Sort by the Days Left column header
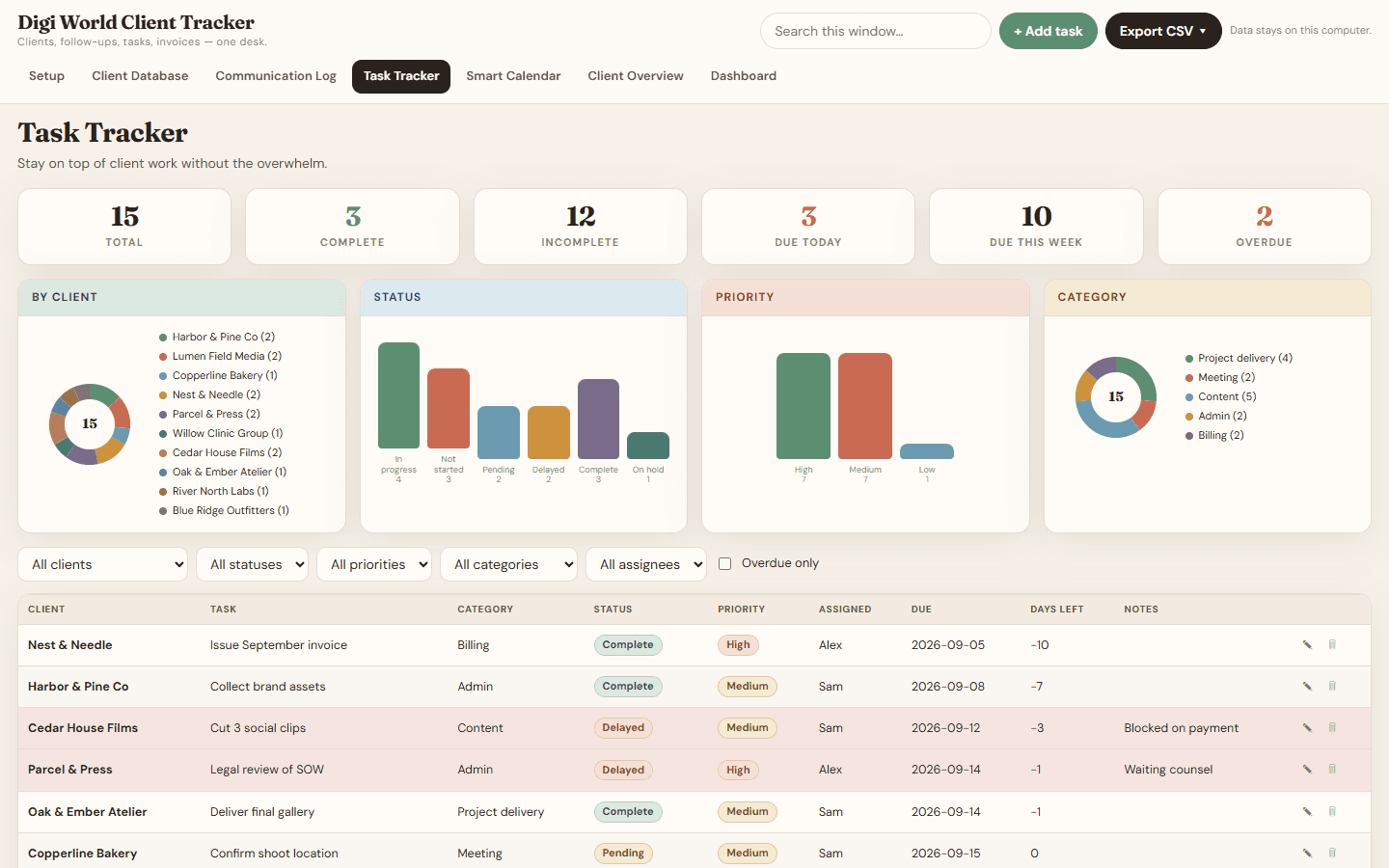The width and height of the screenshot is (1389, 868). point(1056,610)
